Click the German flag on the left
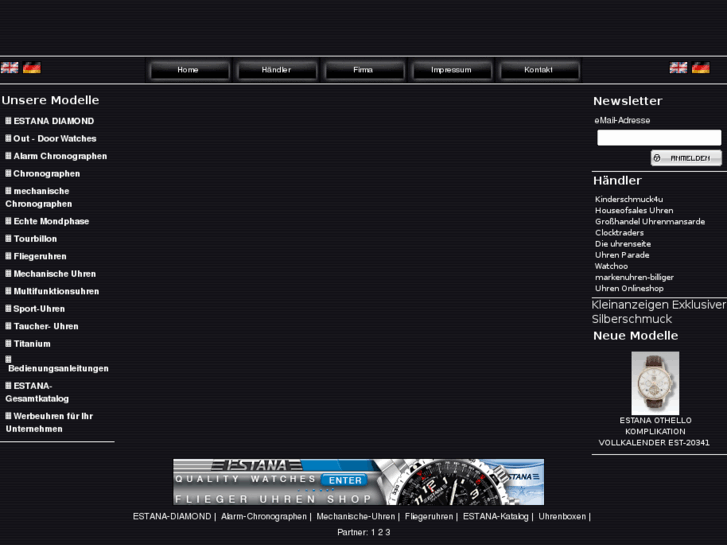Image resolution: width=727 pixels, height=545 pixels. coord(32,68)
